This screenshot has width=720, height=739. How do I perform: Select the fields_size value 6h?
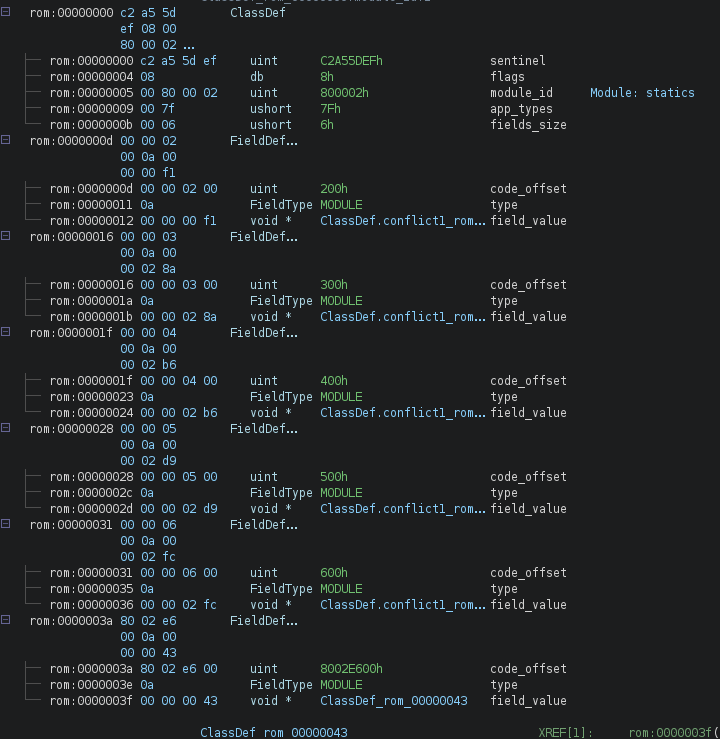(327, 125)
